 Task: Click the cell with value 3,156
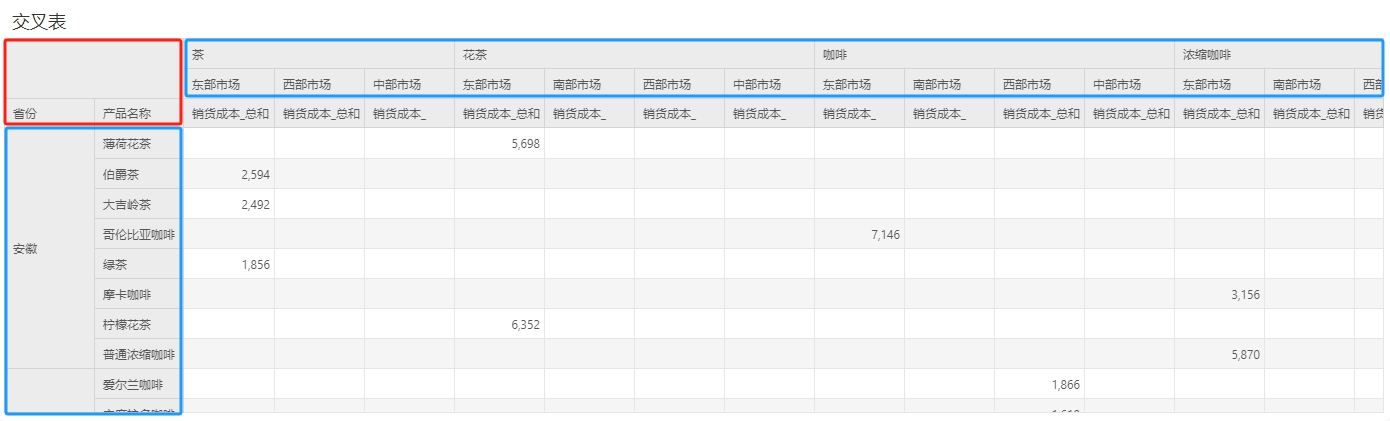point(1219,294)
